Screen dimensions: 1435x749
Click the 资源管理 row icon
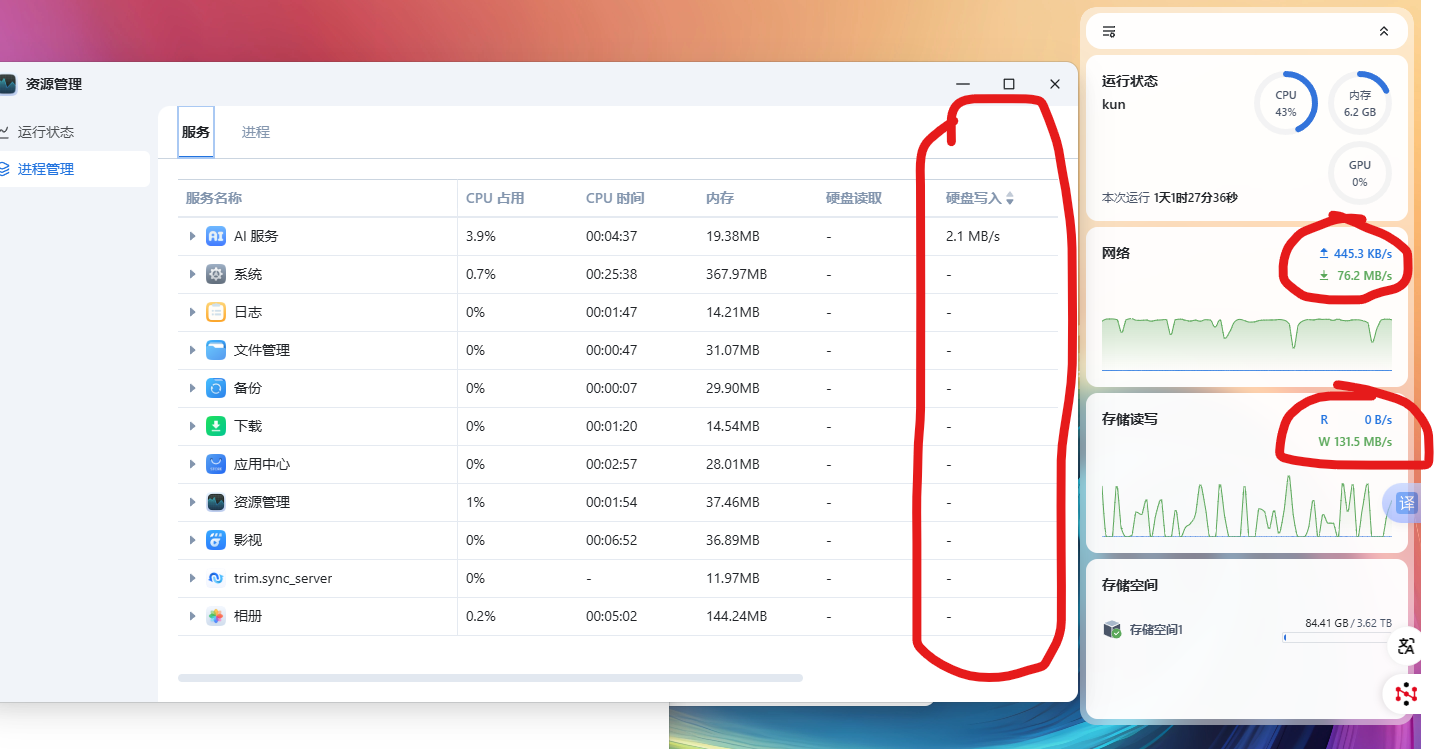click(x=216, y=502)
